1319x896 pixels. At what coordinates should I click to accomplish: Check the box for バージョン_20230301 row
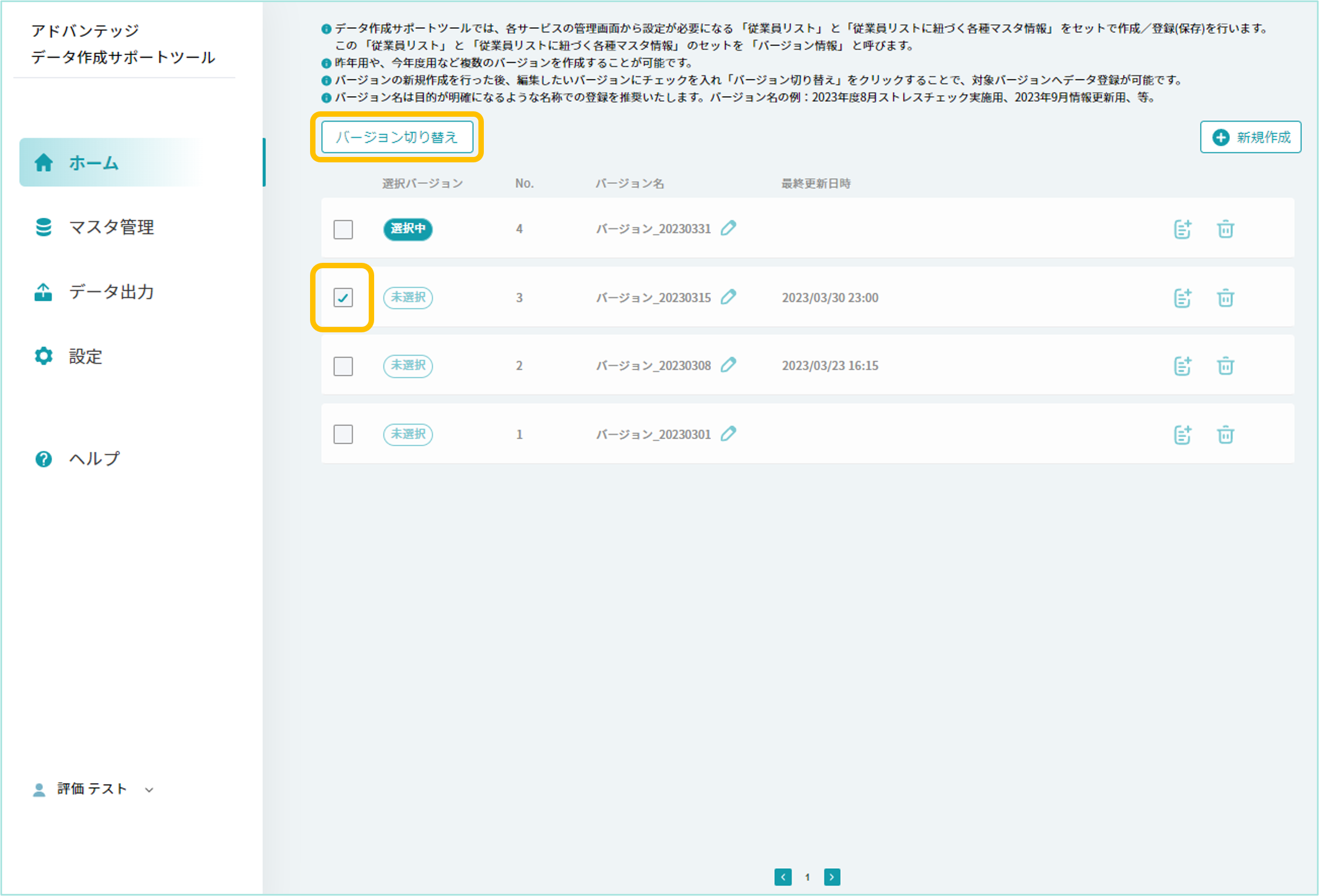[x=343, y=434]
